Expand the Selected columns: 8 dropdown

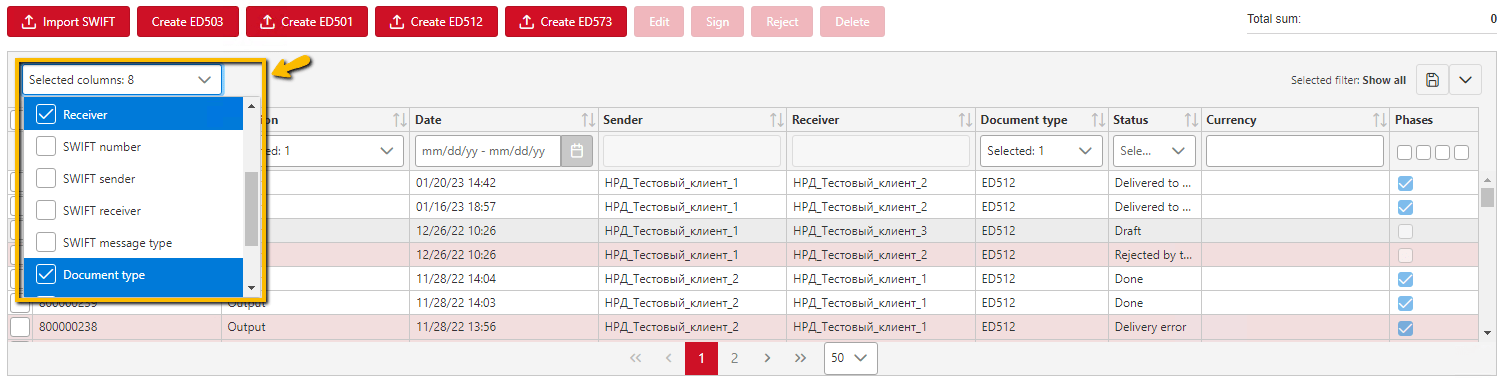click(x=122, y=80)
